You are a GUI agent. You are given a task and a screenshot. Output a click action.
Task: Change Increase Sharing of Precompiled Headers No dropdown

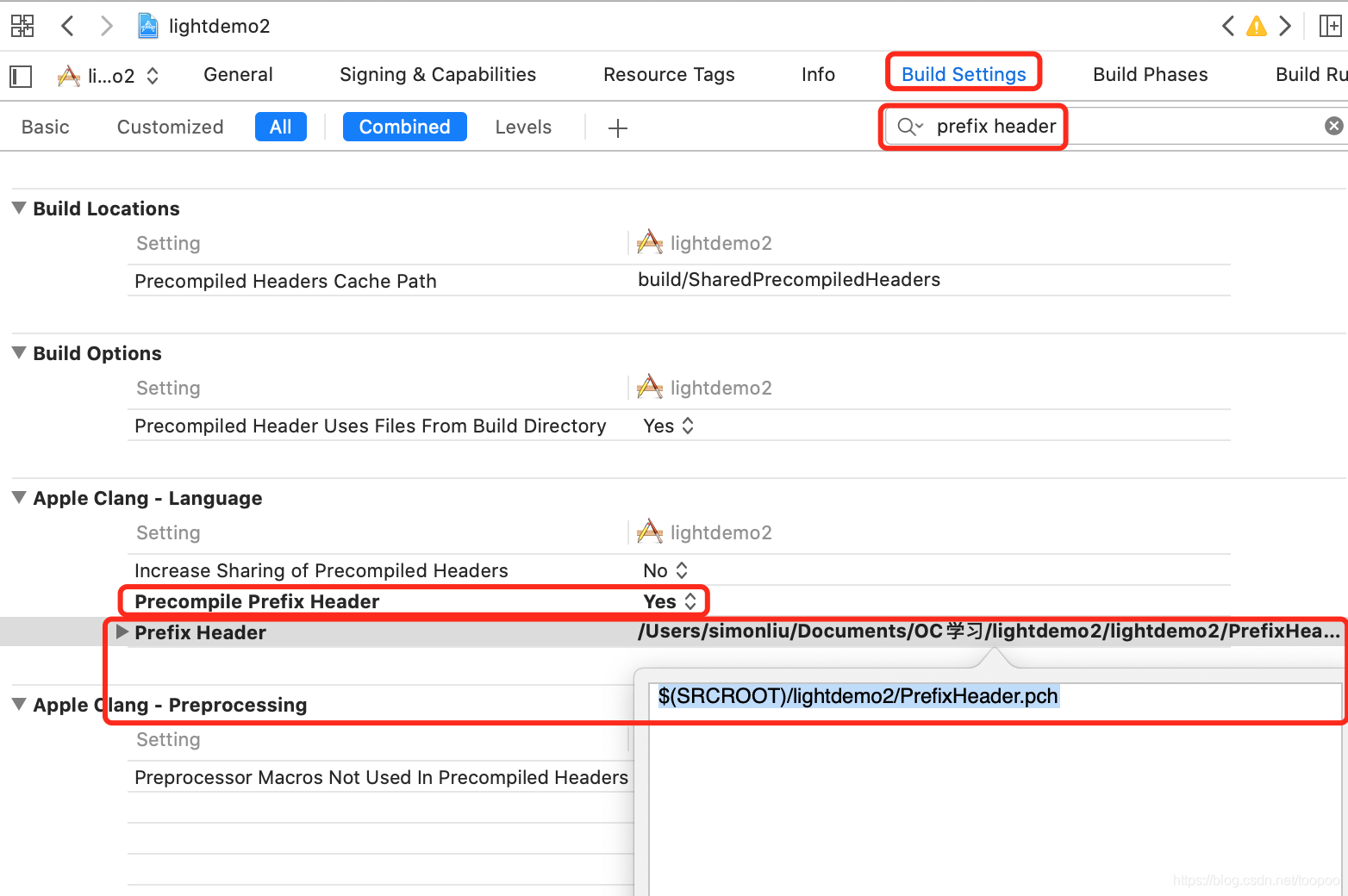pos(665,570)
